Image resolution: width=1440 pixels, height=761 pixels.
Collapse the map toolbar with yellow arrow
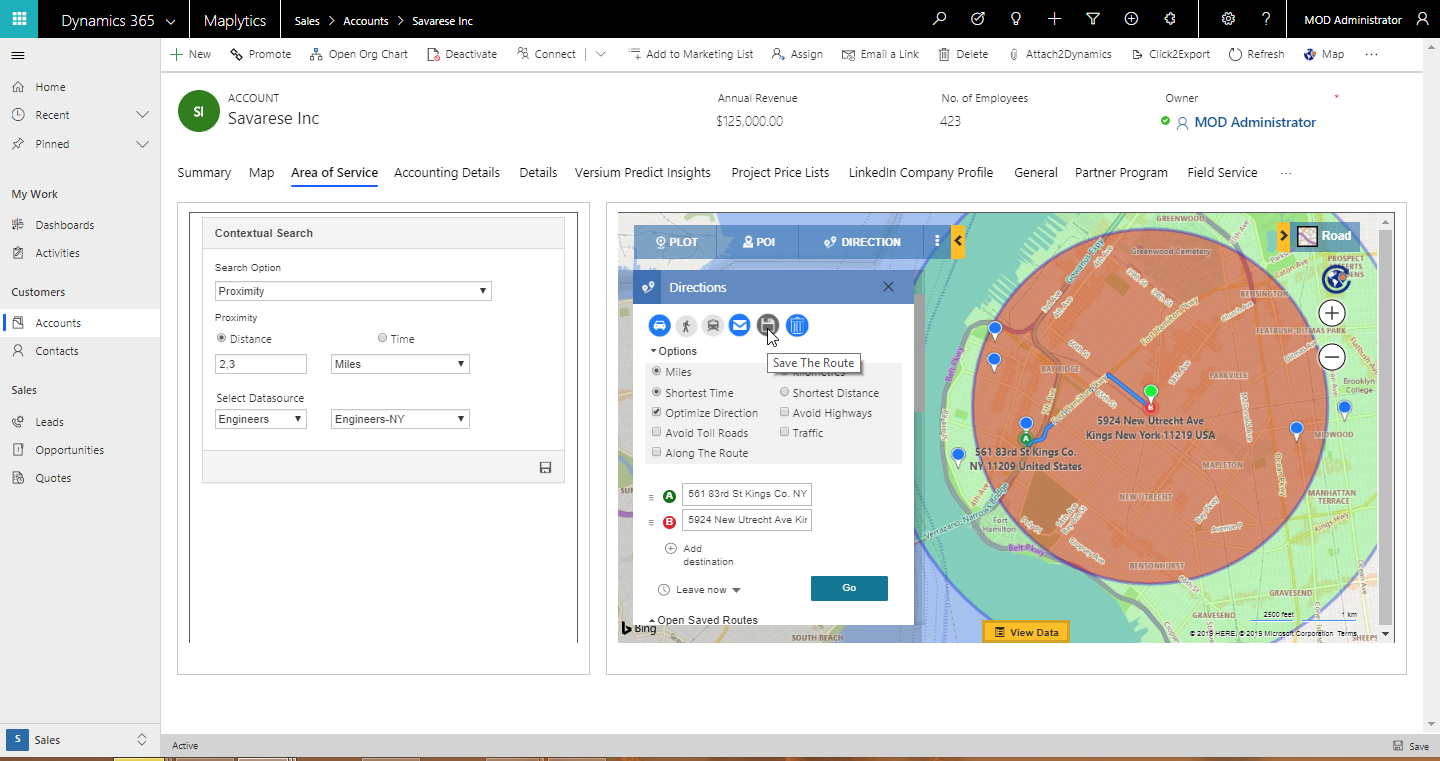click(x=958, y=241)
